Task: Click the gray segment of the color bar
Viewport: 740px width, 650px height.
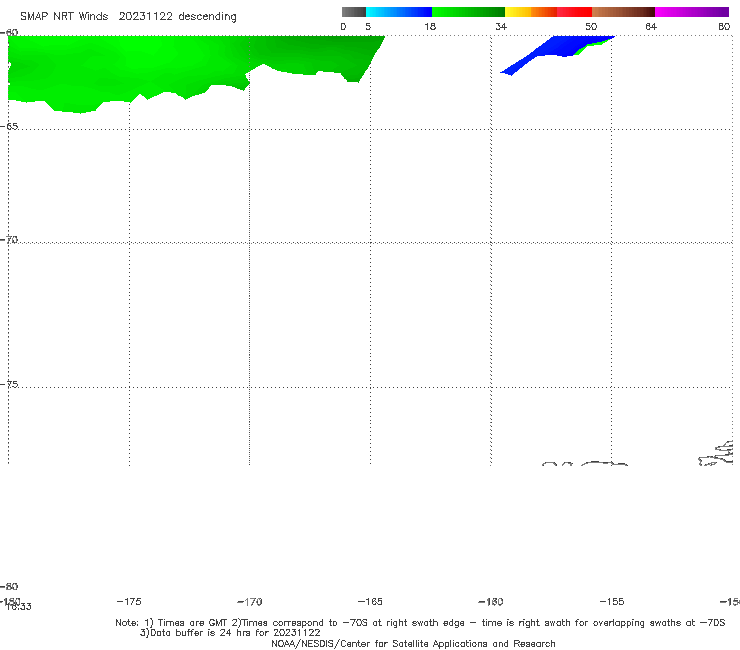Action: coord(354,12)
